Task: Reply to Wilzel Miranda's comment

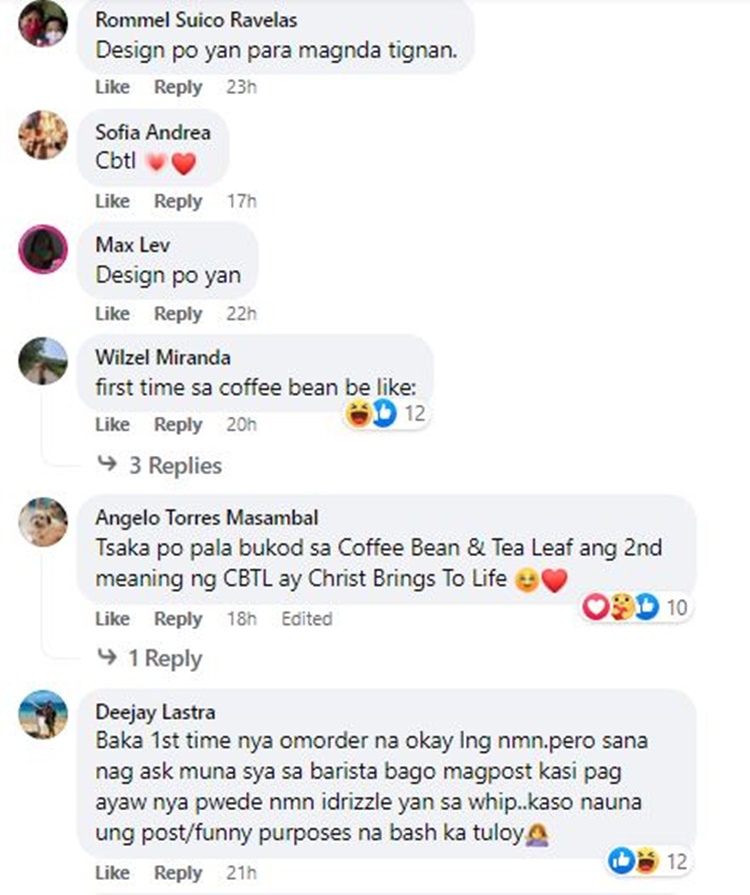Action: [178, 425]
